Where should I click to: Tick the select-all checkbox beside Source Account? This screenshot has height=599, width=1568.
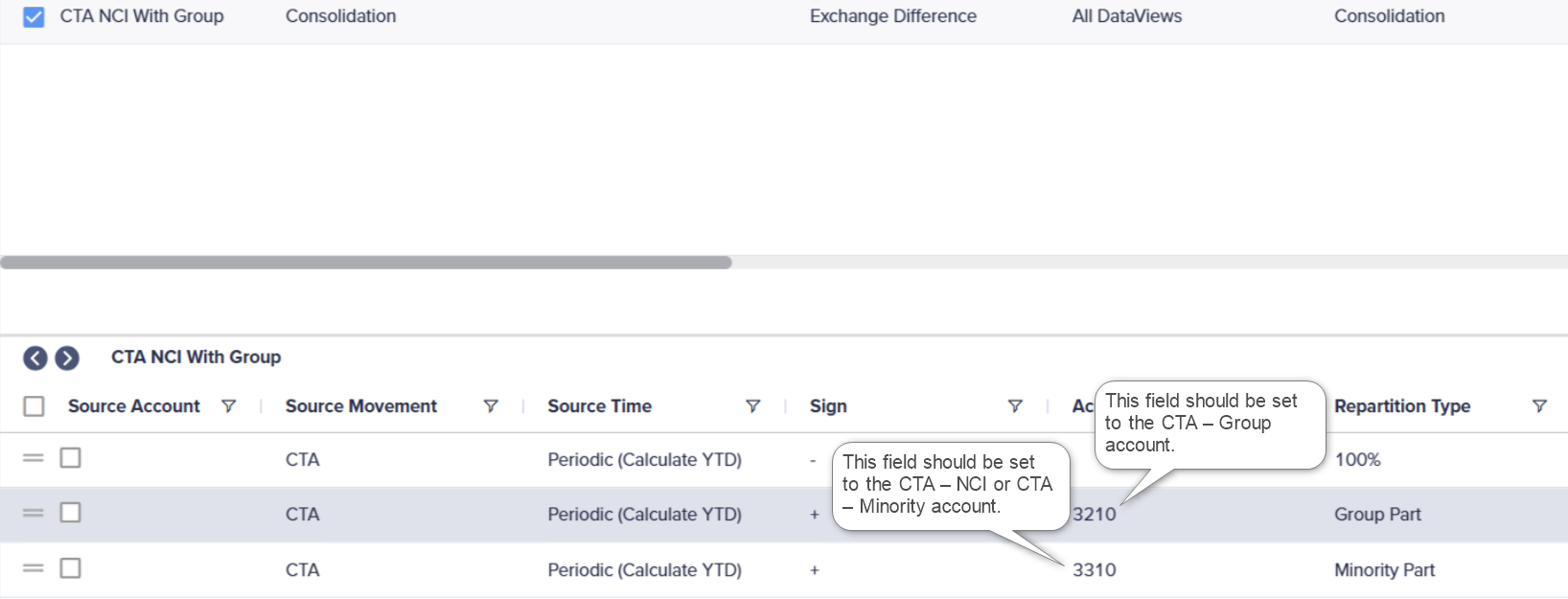(35, 406)
